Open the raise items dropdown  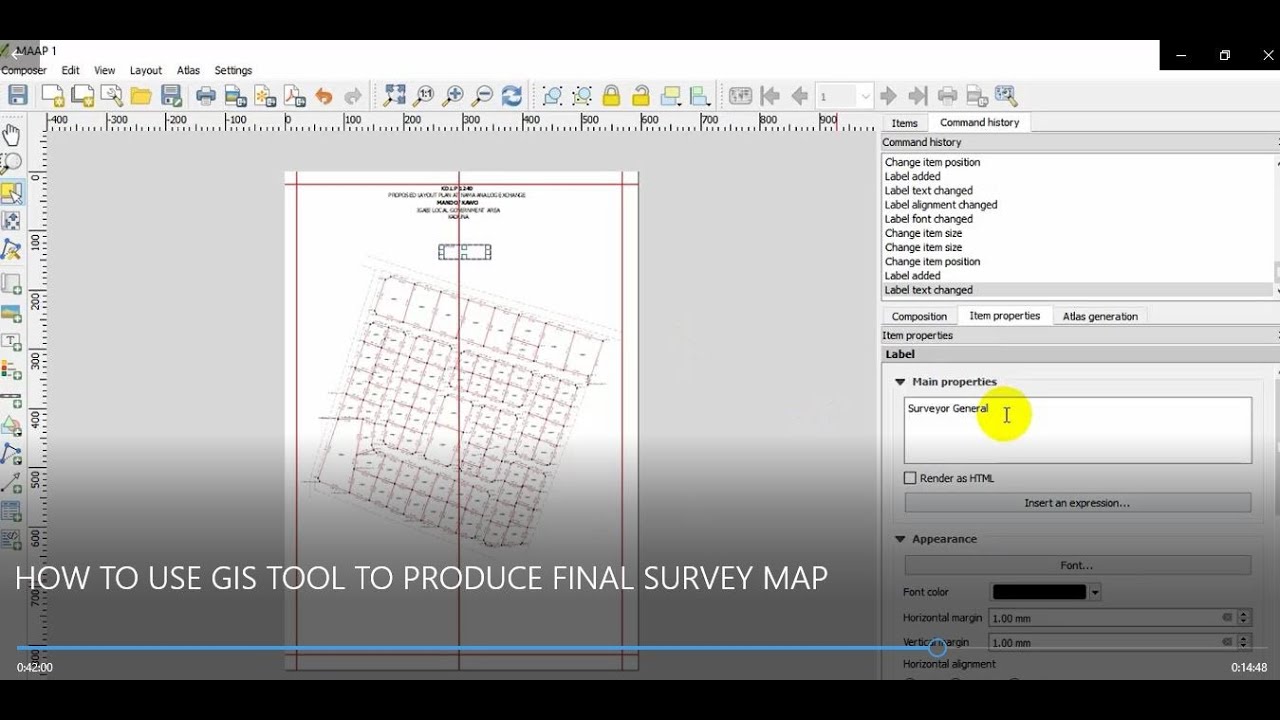(672, 96)
